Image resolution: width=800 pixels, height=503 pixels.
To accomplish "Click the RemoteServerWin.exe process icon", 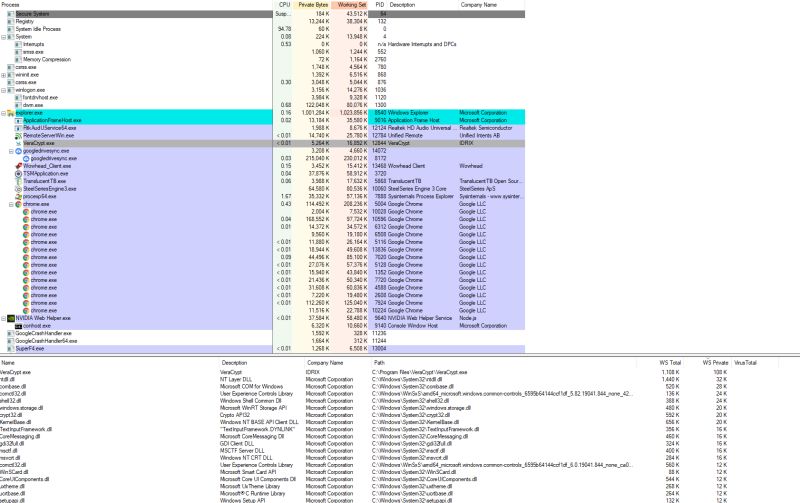I will click(x=18, y=136).
